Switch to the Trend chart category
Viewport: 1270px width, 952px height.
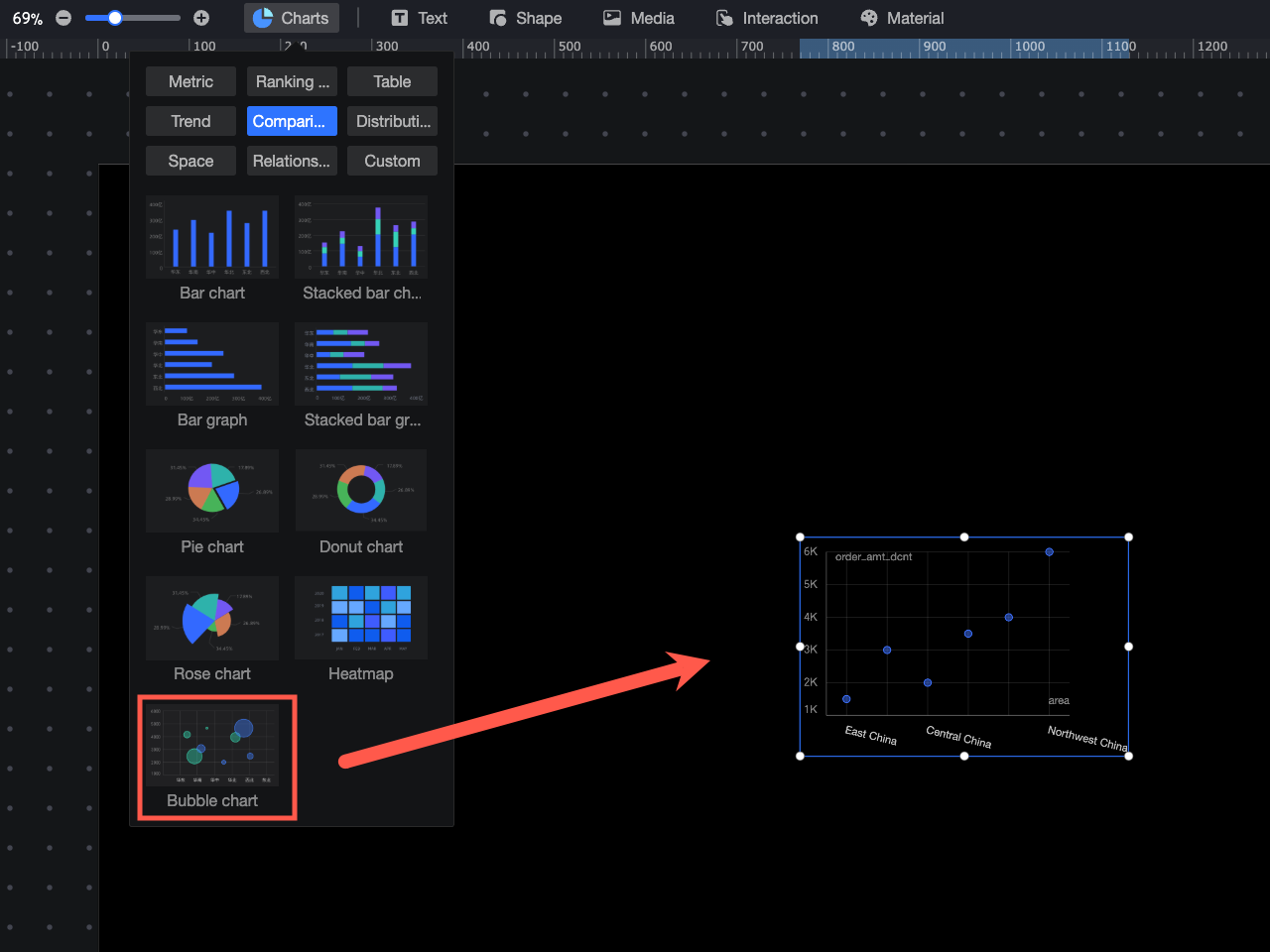pos(190,121)
